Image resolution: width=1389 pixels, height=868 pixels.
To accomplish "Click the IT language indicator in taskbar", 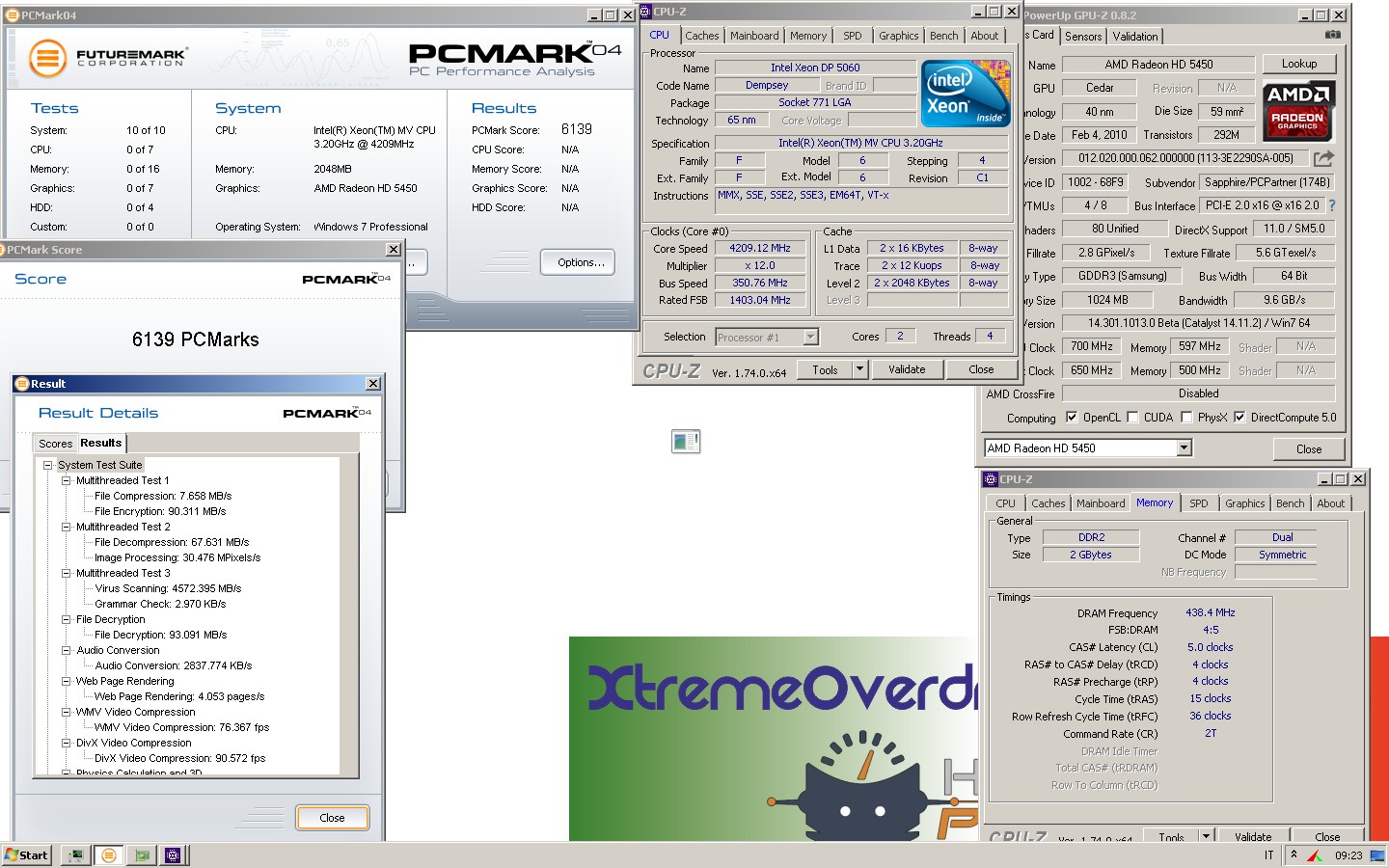I will (x=1268, y=854).
